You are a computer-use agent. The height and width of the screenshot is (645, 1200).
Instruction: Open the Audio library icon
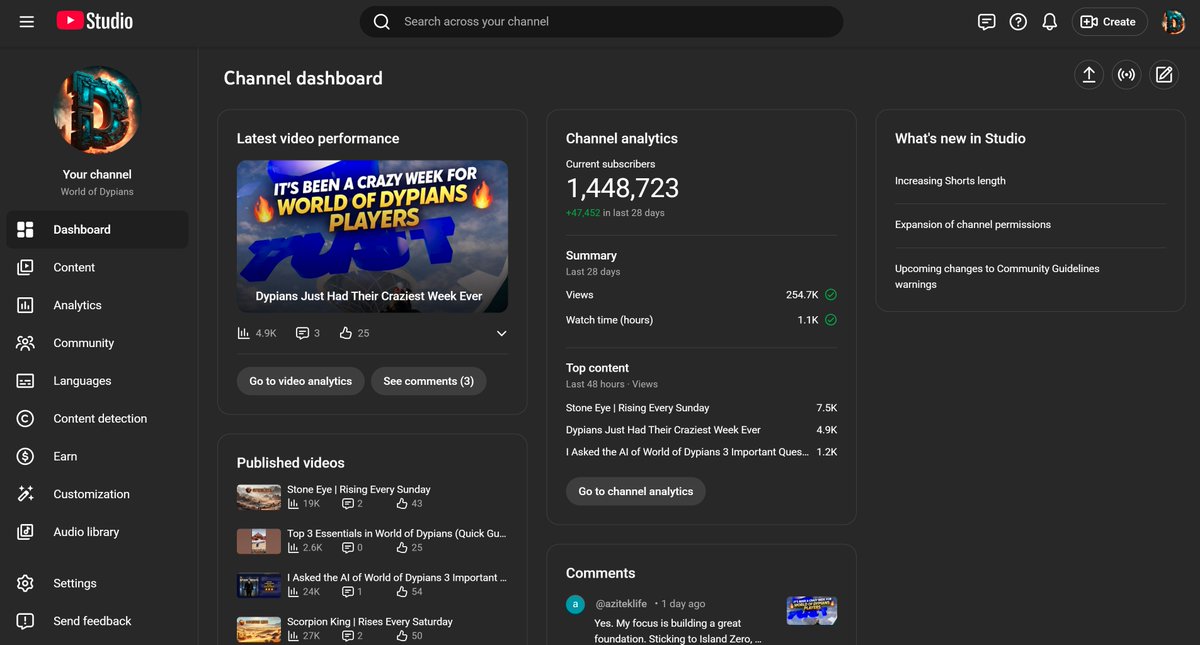pyautogui.click(x=26, y=532)
